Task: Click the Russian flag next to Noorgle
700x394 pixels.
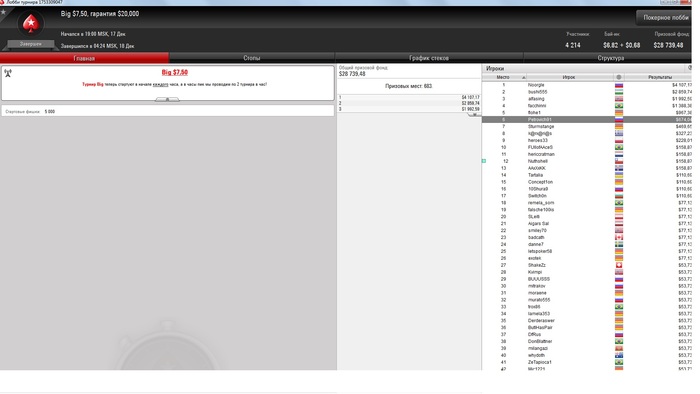Action: (x=619, y=85)
